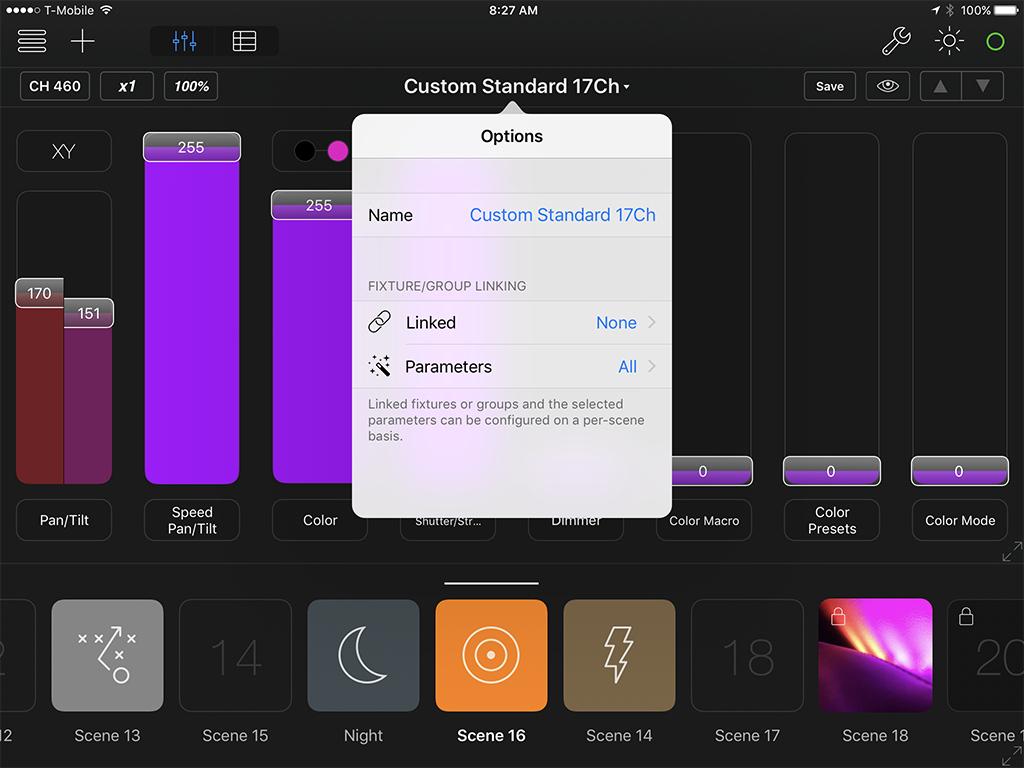Screen dimensions: 1024x768
Task: Switch to the faders view icon
Action: tap(184, 41)
